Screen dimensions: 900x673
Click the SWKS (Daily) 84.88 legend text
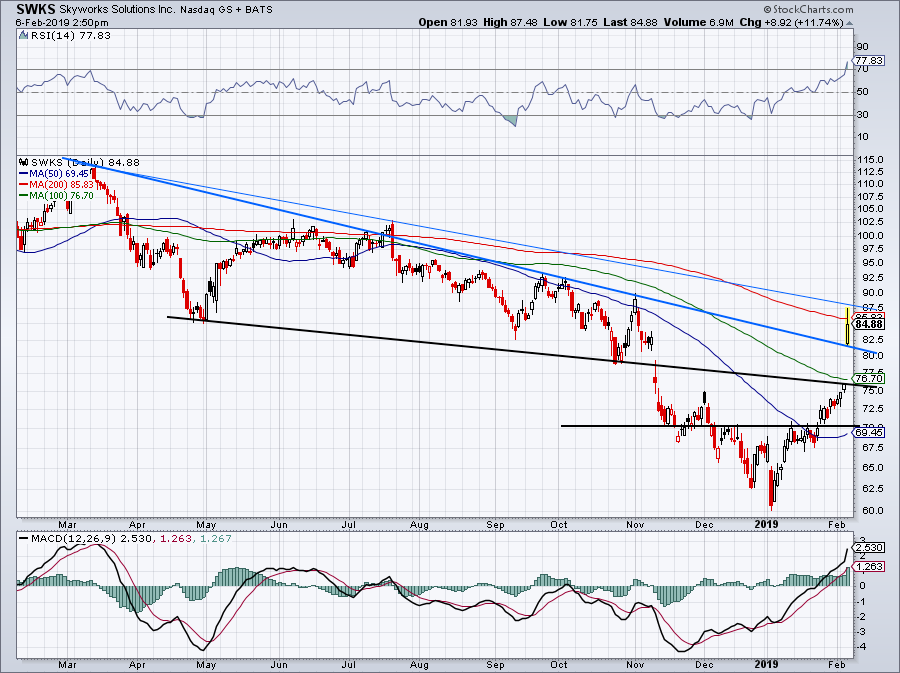[x=85, y=162]
